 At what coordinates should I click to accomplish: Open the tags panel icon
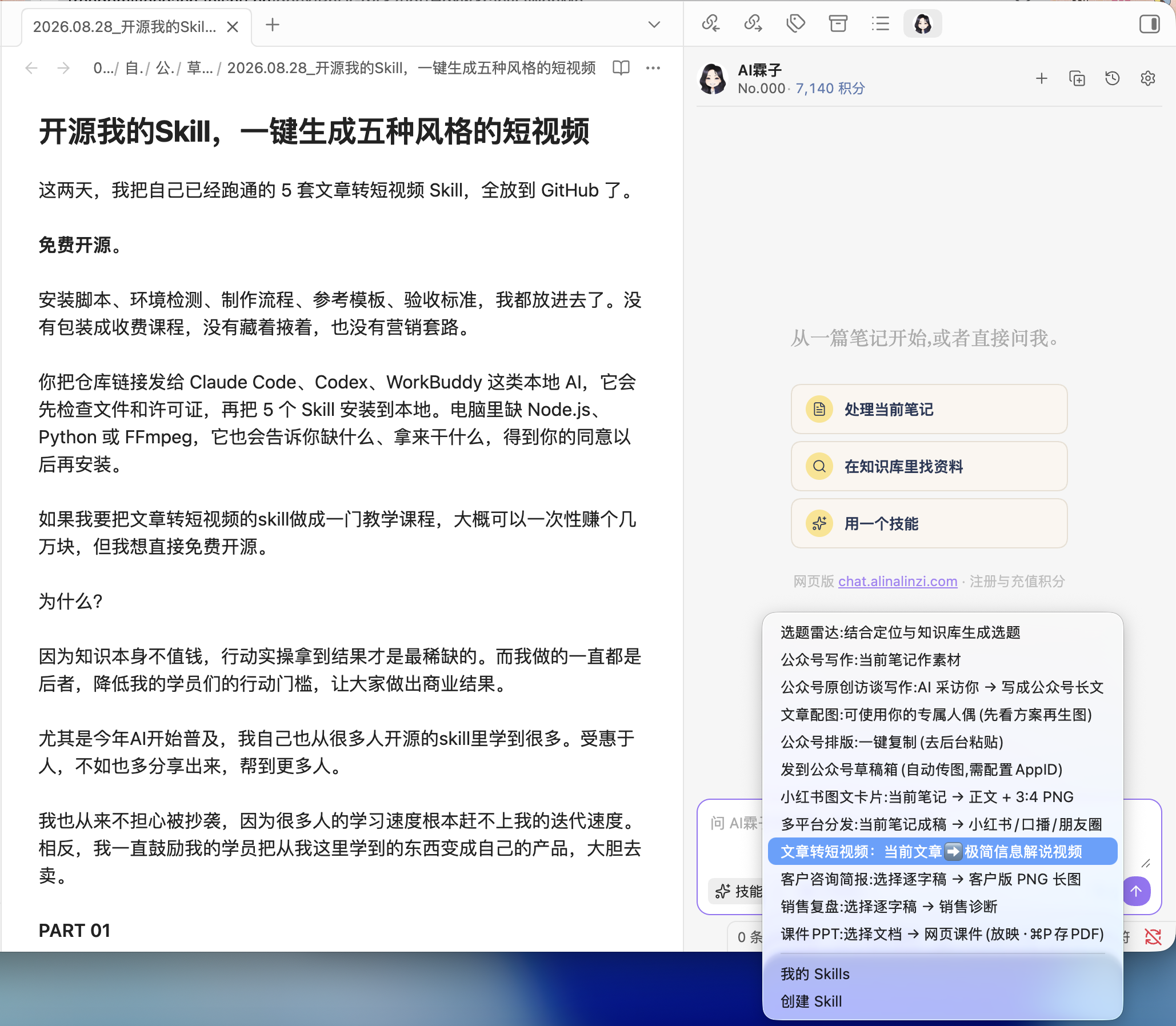pos(795,23)
